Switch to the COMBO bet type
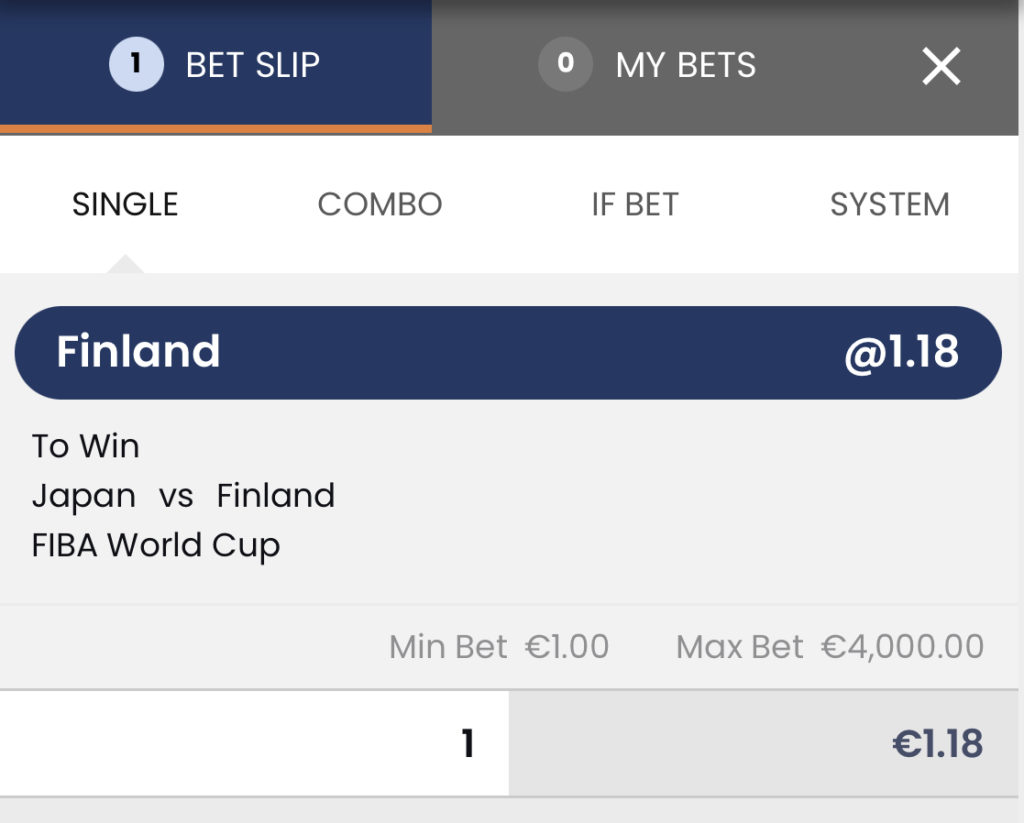This screenshot has width=1024, height=823. (x=380, y=205)
